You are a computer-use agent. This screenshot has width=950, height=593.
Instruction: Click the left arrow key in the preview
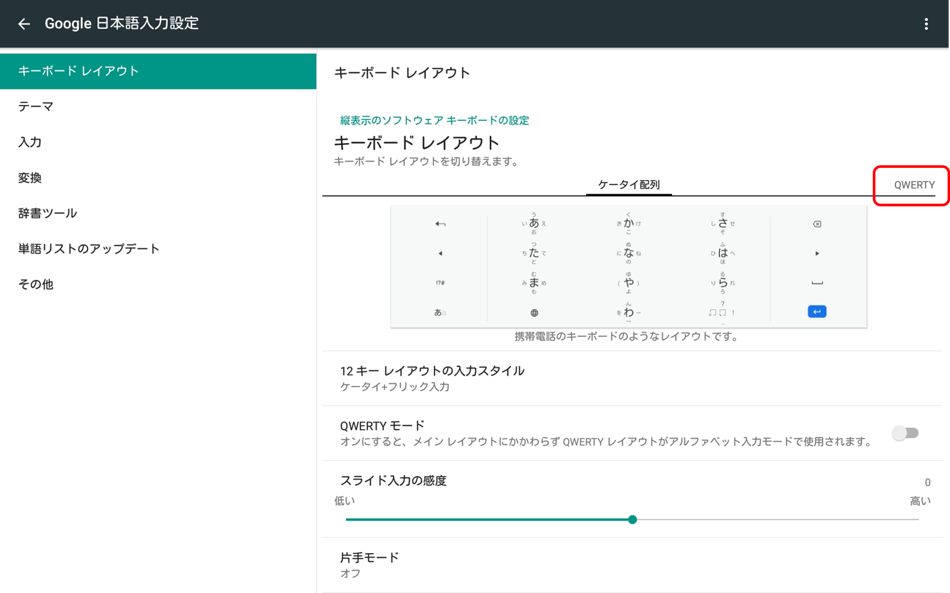click(x=440, y=253)
